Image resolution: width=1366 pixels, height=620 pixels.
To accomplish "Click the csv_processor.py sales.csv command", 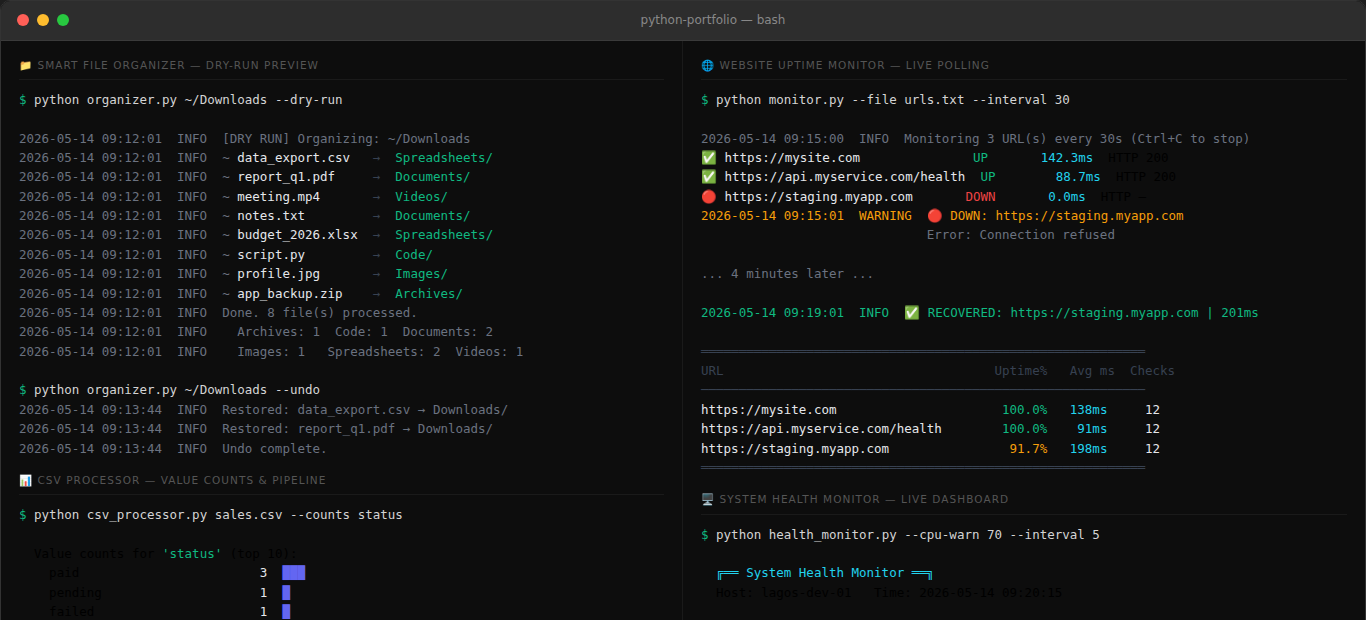I will click(x=211, y=515).
